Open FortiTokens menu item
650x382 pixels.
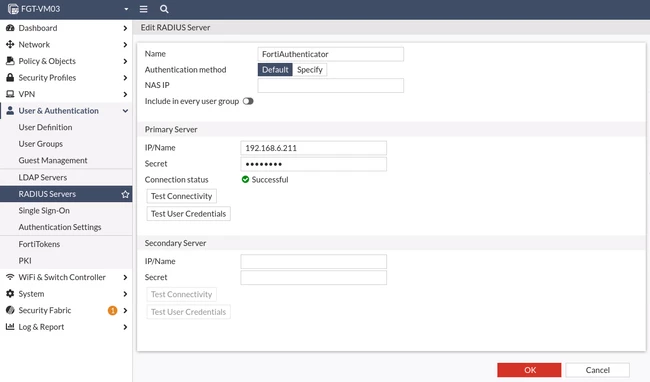(66, 244)
